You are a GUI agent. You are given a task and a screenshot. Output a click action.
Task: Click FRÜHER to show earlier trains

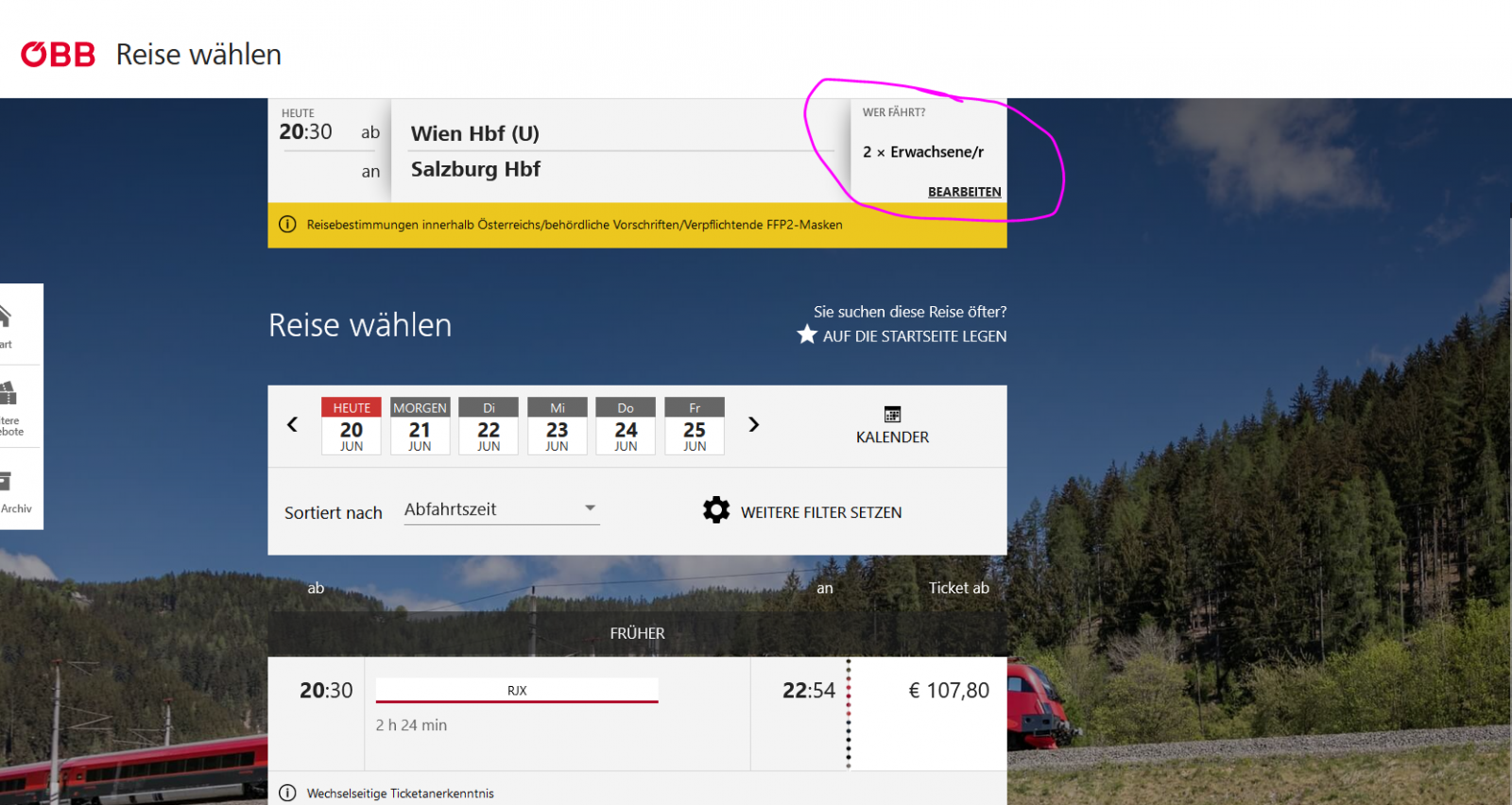click(x=637, y=633)
